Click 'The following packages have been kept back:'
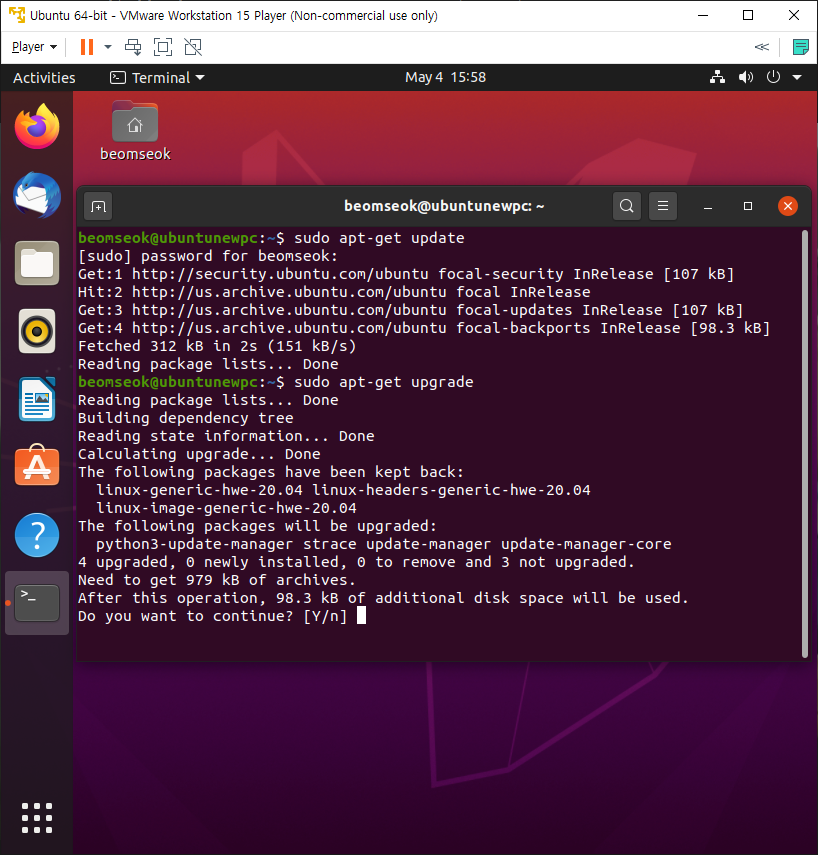818x855 pixels. pyautogui.click(x=270, y=472)
